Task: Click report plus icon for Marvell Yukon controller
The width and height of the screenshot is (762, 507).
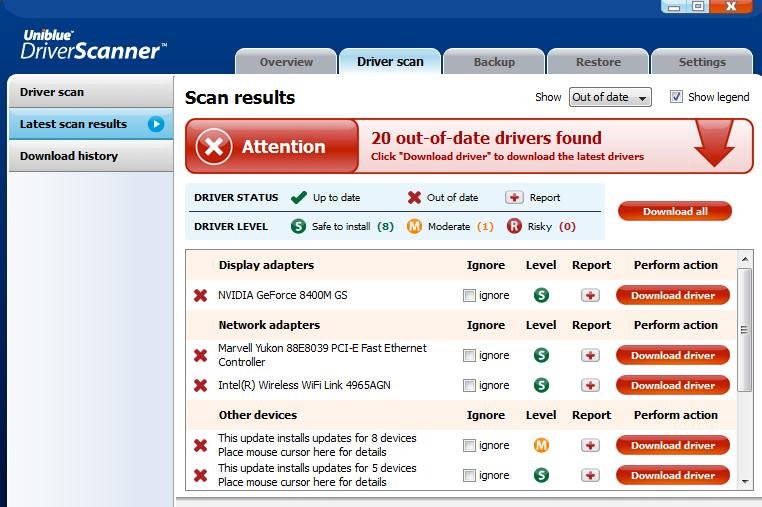Action: coord(590,355)
